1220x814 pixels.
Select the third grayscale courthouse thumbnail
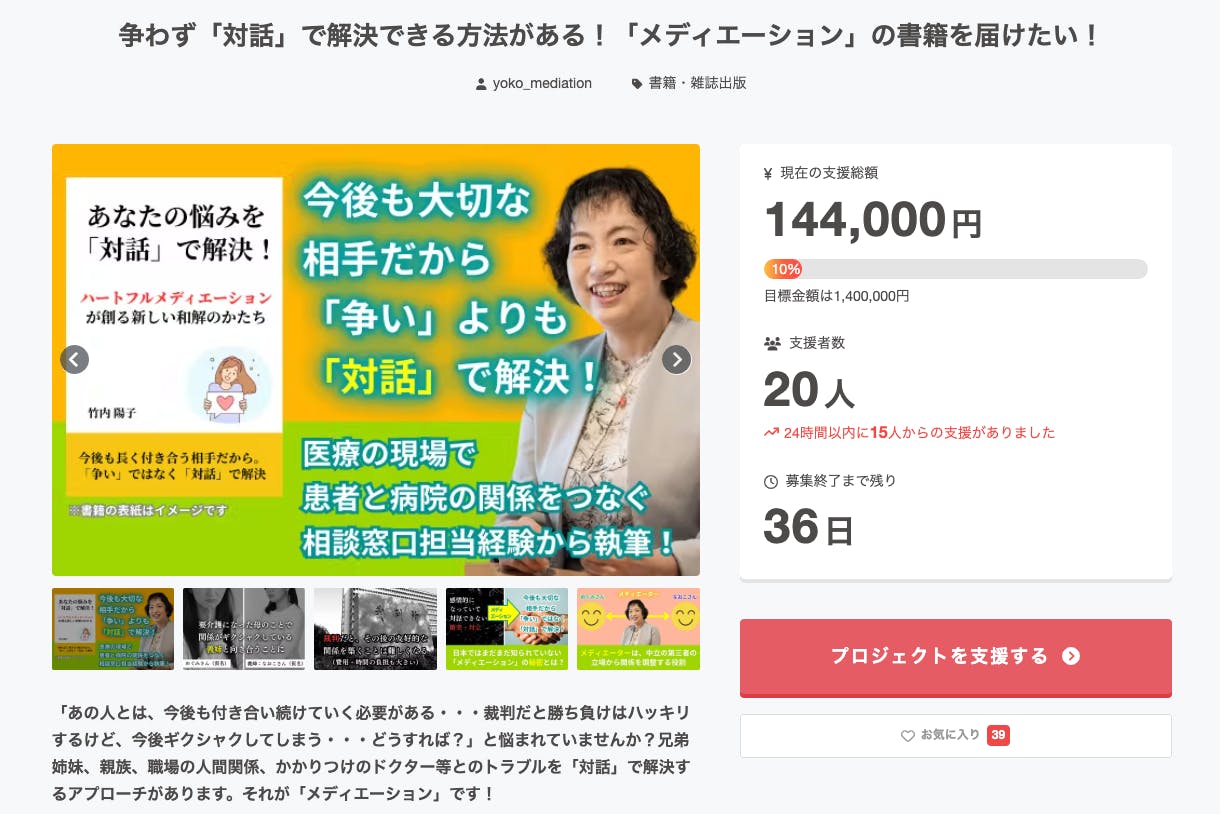(x=375, y=629)
